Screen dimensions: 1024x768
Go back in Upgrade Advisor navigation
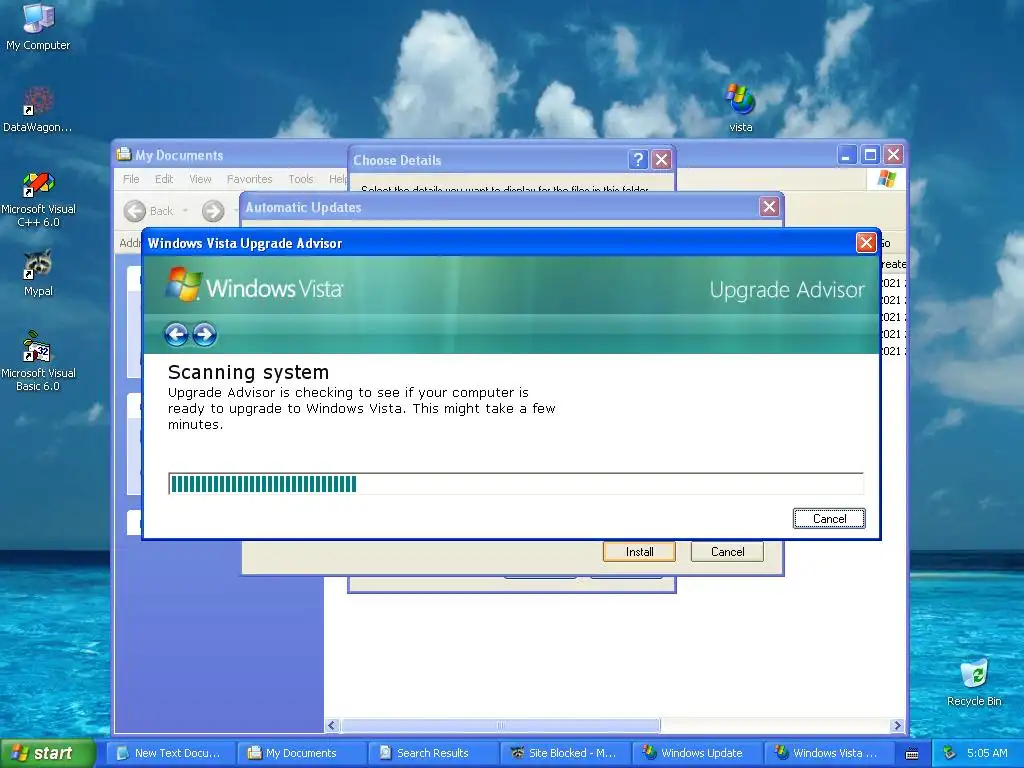(176, 334)
